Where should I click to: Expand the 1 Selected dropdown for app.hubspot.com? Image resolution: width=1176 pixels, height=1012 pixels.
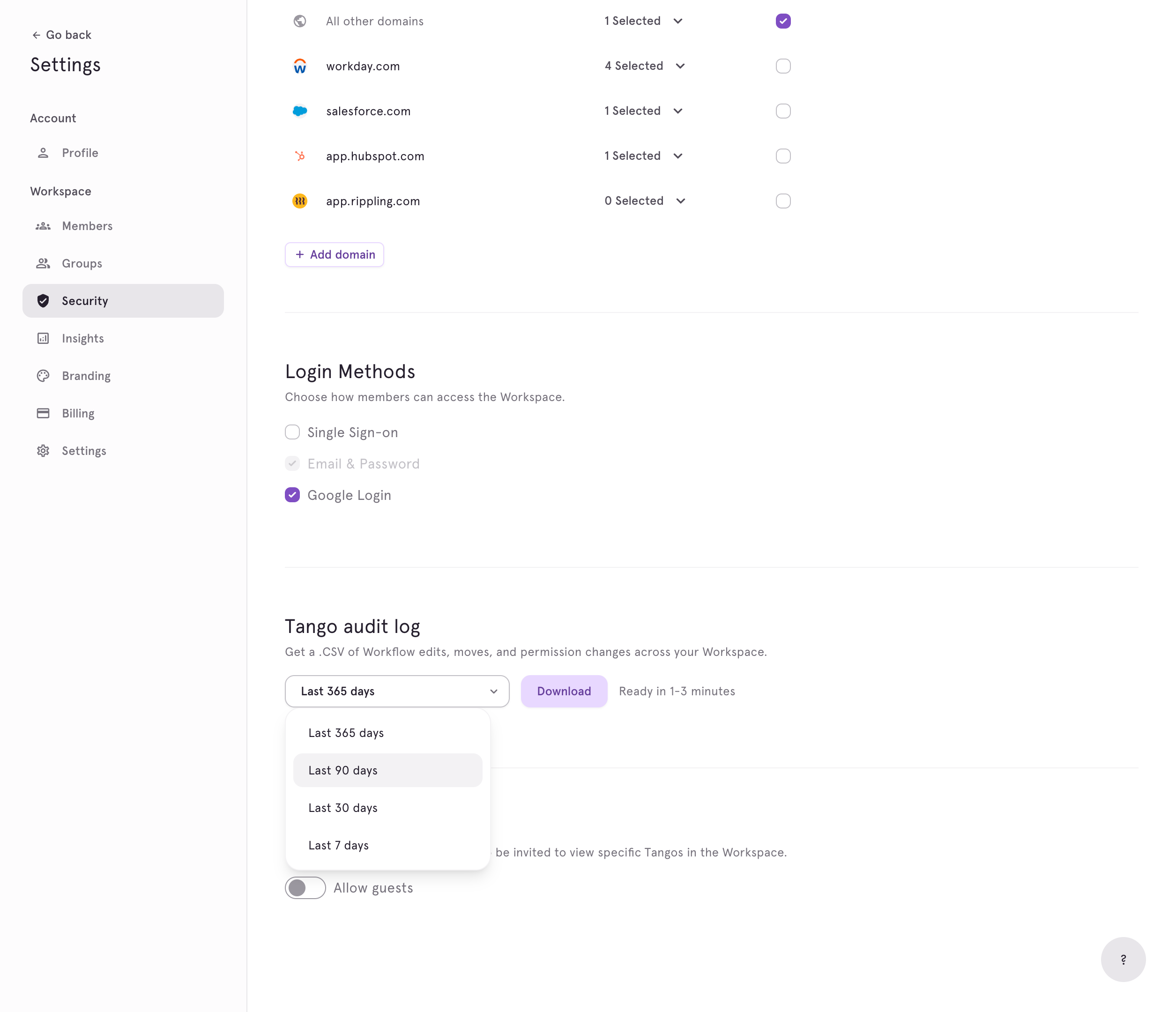(644, 156)
